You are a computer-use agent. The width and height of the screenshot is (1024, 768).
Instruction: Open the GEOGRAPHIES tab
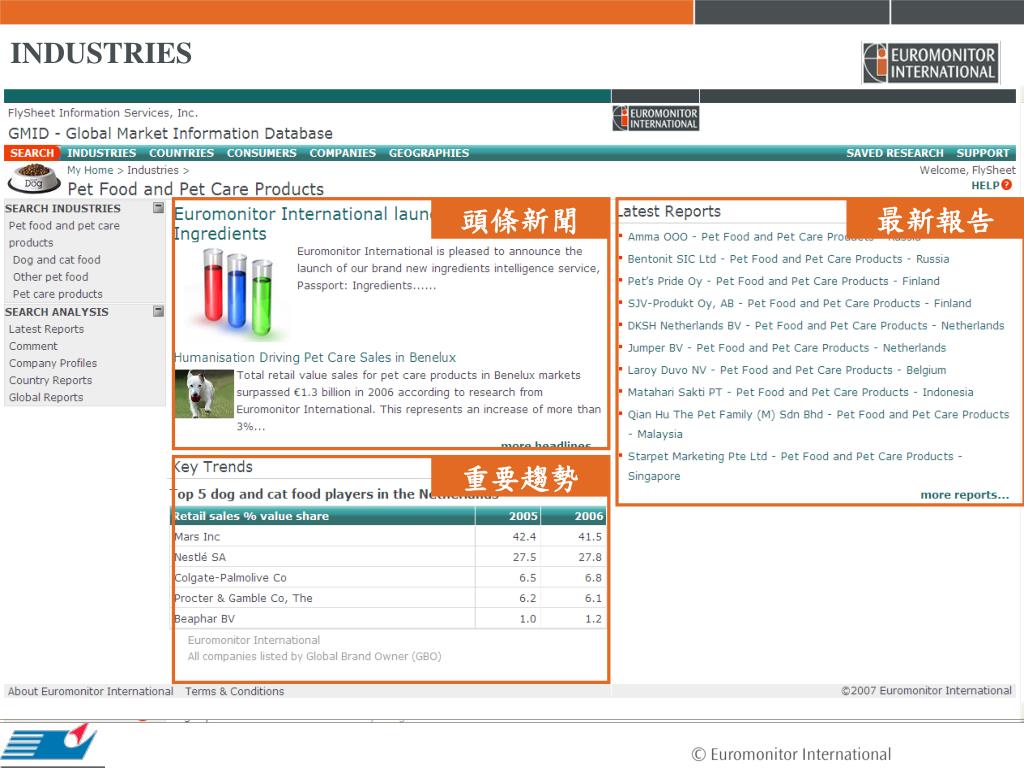point(429,153)
